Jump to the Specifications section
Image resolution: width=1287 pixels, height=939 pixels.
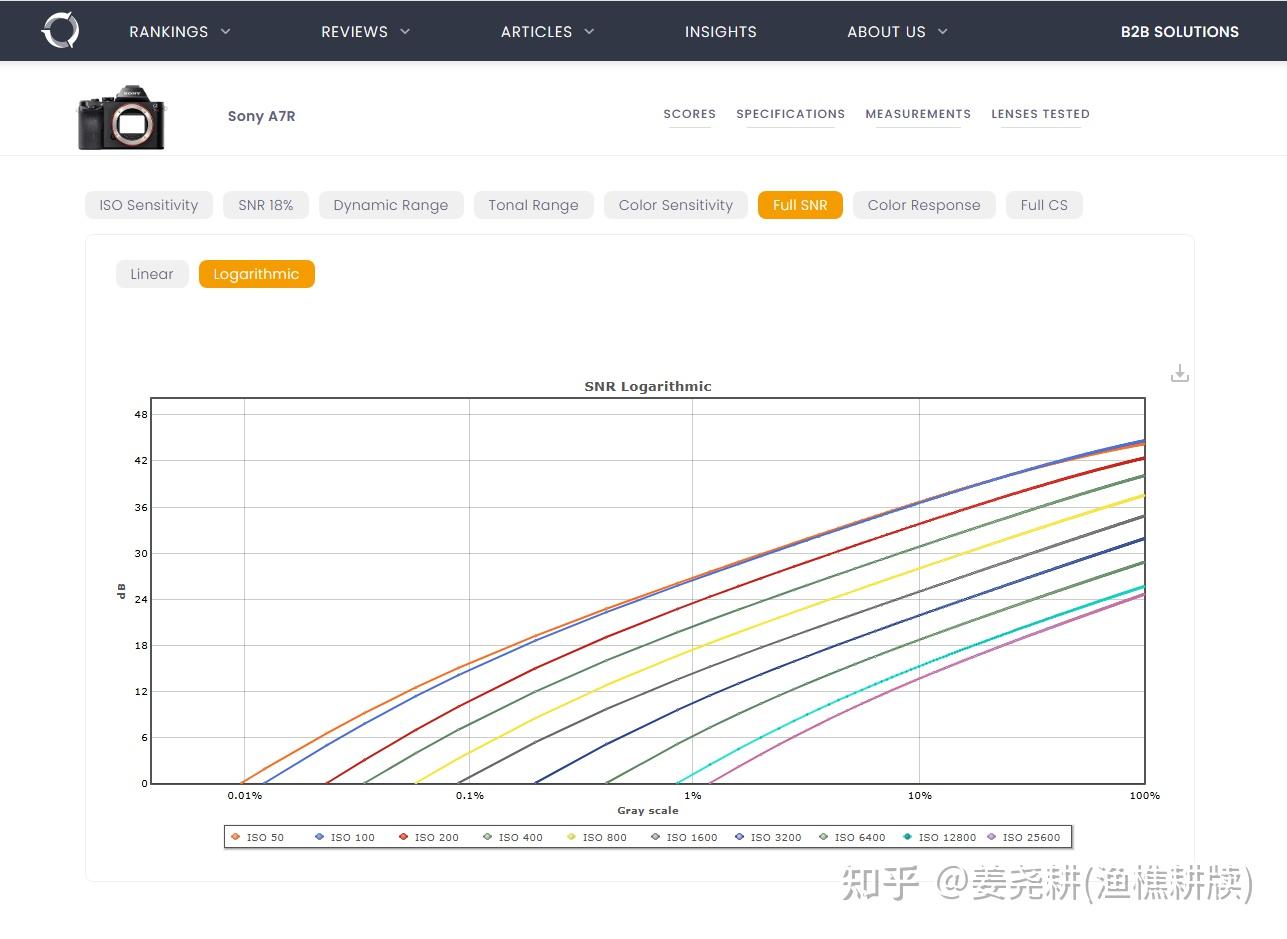790,114
